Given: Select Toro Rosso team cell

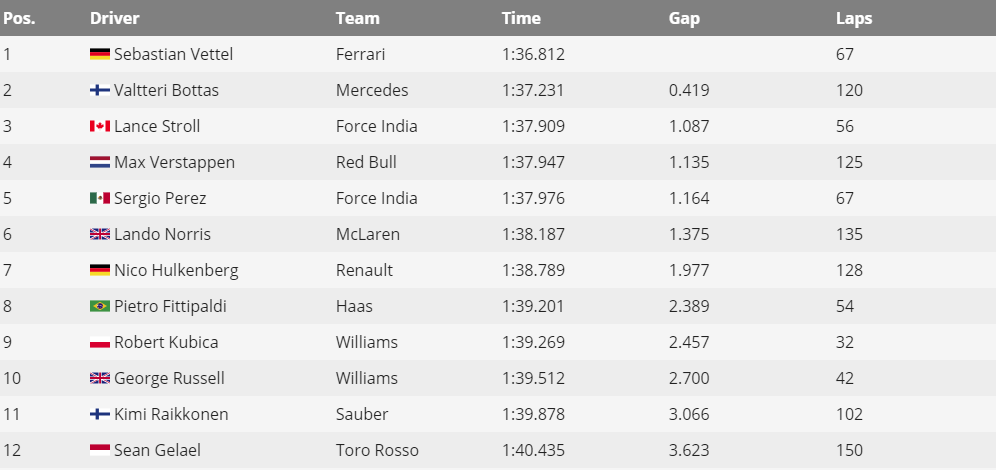Looking at the screenshot, I should point(377,450).
